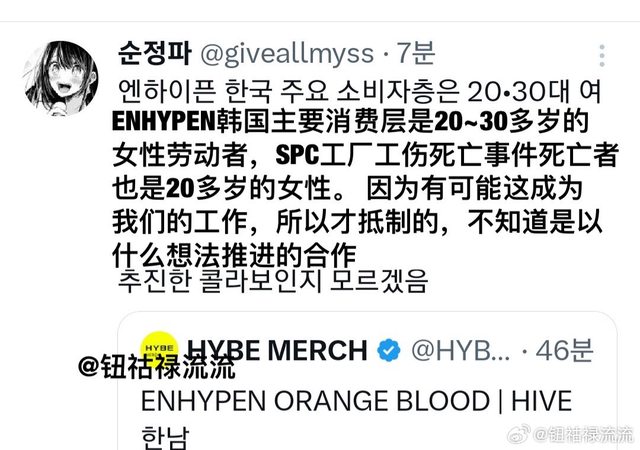Click the truncated @HYB... handle
640x450 pixels.
[460, 350]
